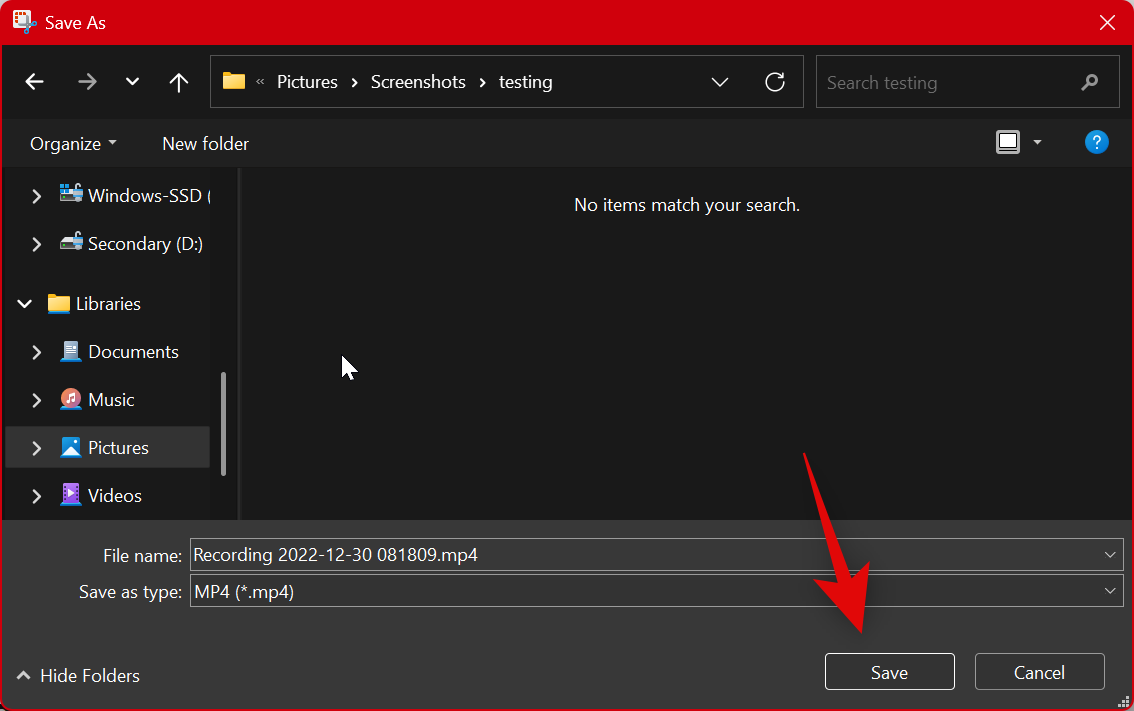Open the Organize menu
The width and height of the screenshot is (1134, 711).
[72, 143]
